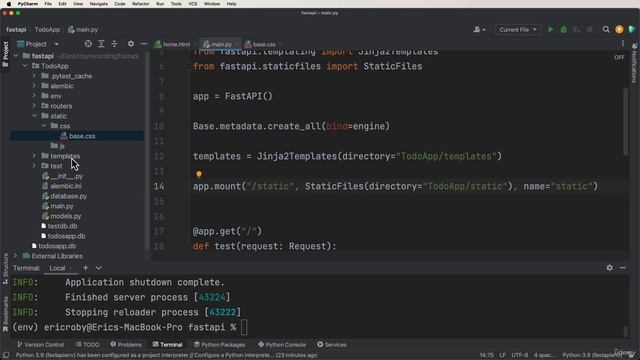Click the Run button in the toolbar
The image size is (640, 360).
(551, 29)
